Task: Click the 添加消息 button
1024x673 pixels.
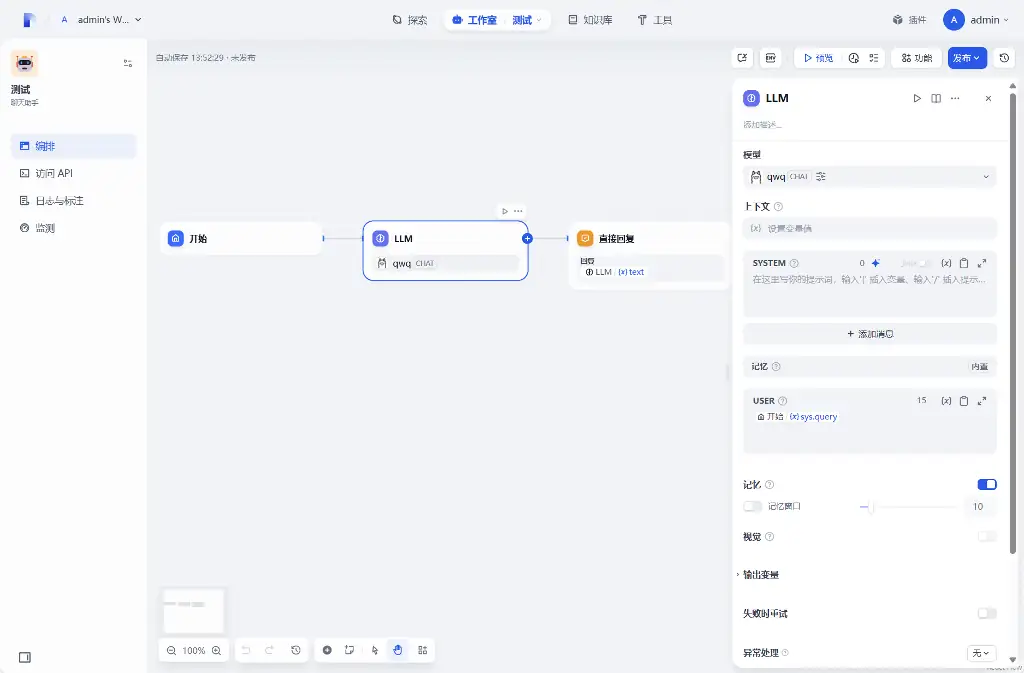Action: point(869,334)
